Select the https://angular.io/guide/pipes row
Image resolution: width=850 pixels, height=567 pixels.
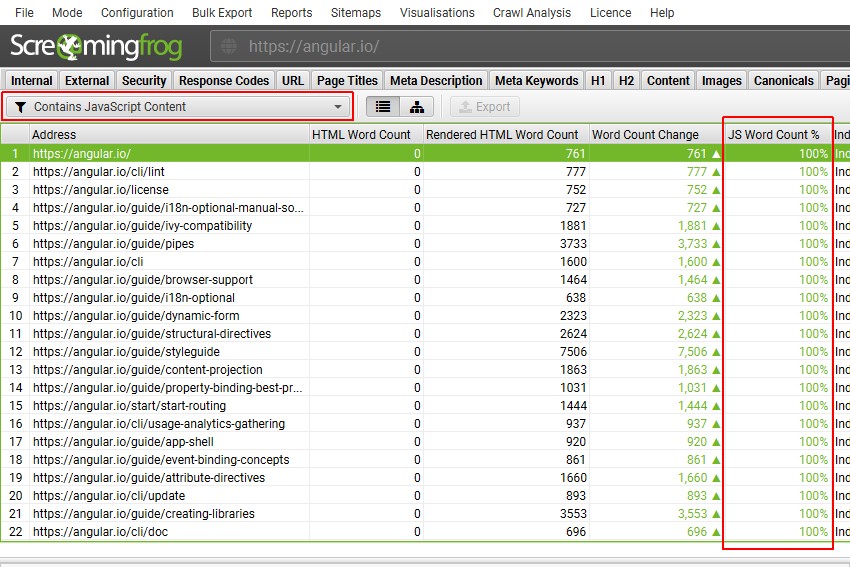tap(114, 244)
